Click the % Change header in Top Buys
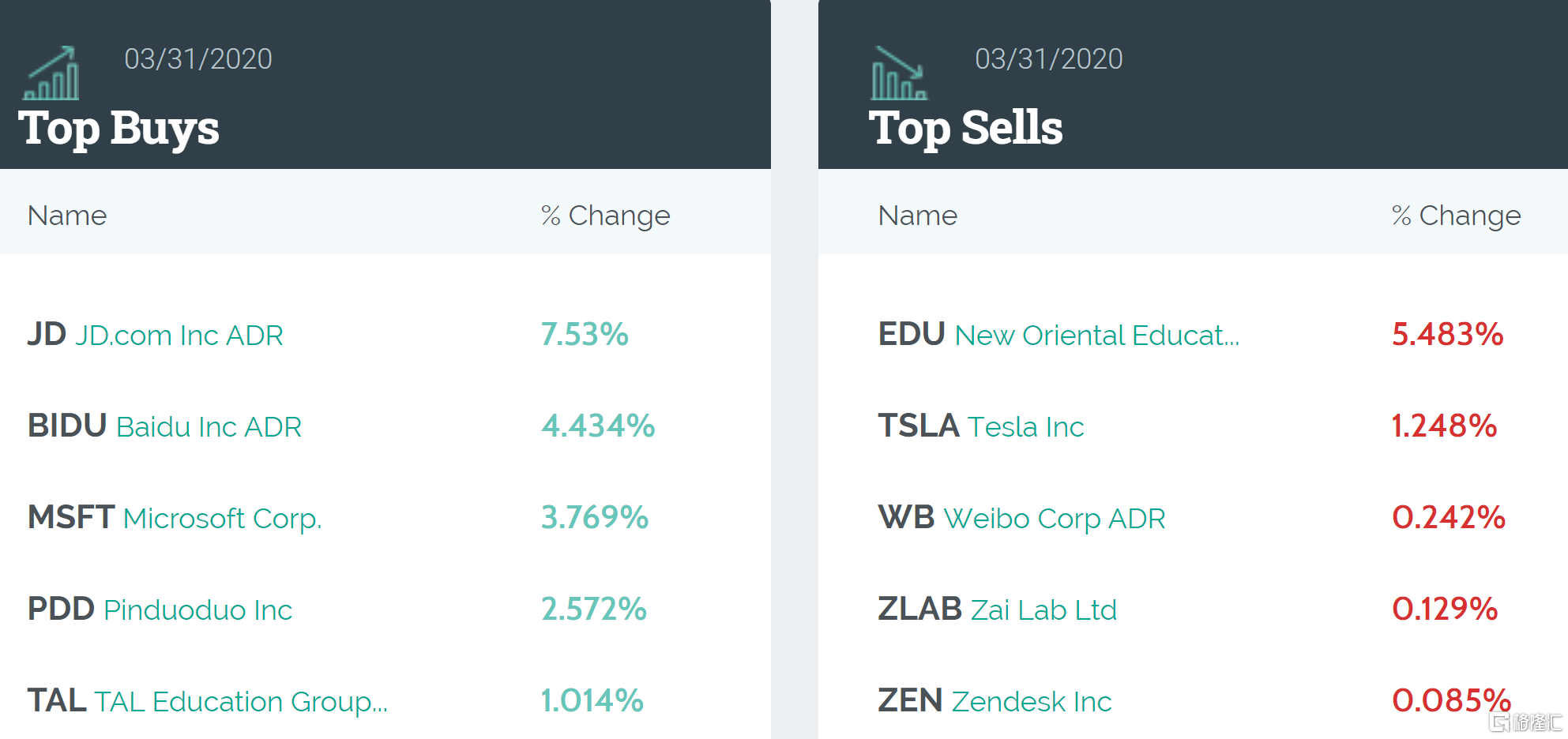Screen dimensions: 1568x739 (605, 216)
